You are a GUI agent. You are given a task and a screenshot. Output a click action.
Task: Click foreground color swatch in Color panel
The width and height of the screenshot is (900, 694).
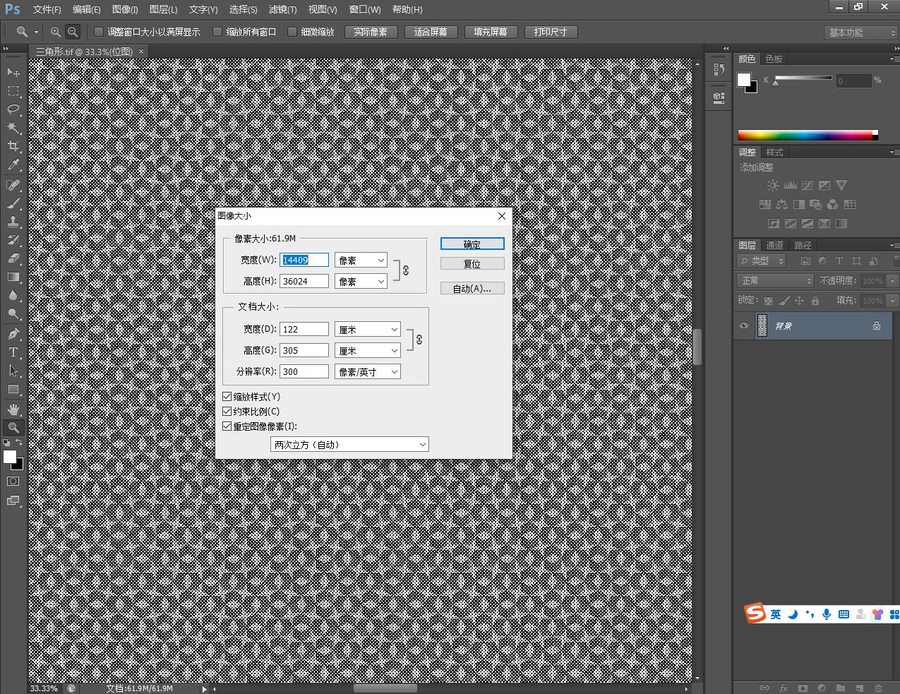click(x=744, y=79)
